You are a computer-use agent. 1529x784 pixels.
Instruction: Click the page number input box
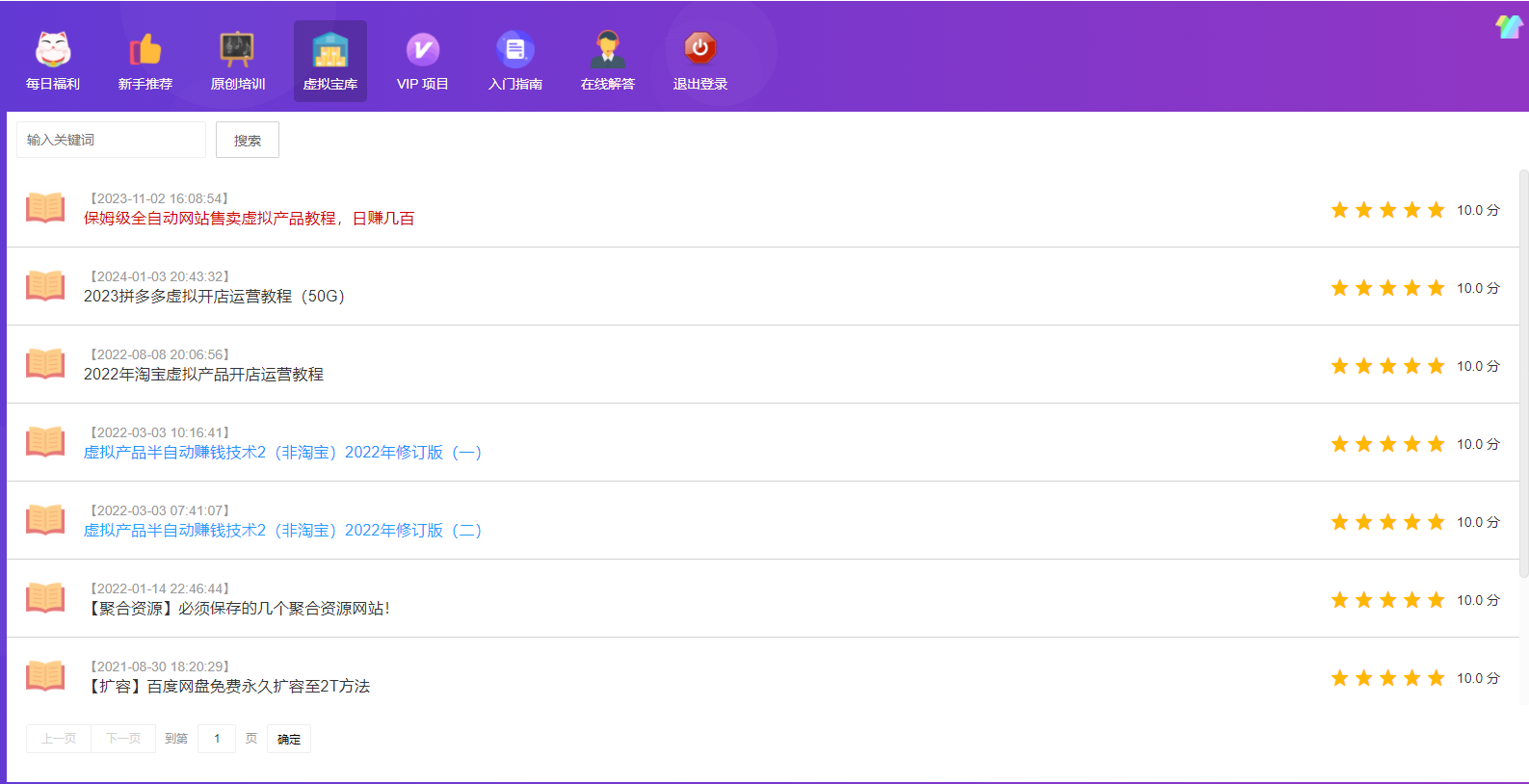click(217, 739)
